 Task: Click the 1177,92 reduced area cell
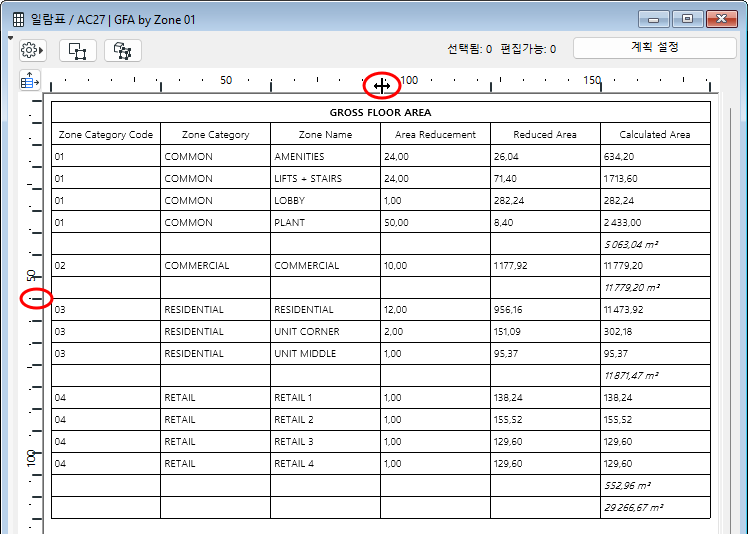click(x=545, y=265)
